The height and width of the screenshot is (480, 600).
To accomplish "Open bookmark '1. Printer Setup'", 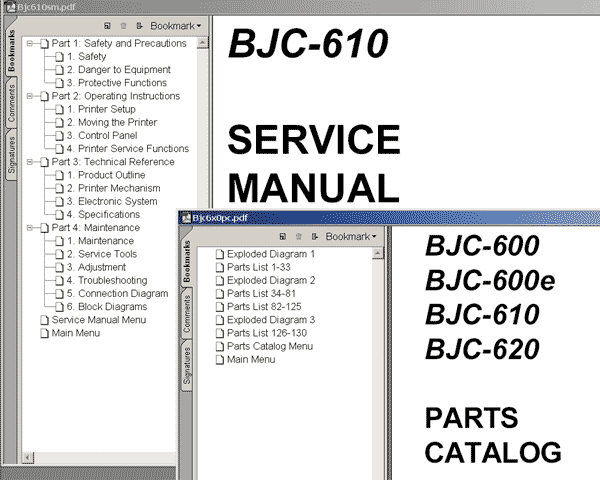I will pos(101,109).
